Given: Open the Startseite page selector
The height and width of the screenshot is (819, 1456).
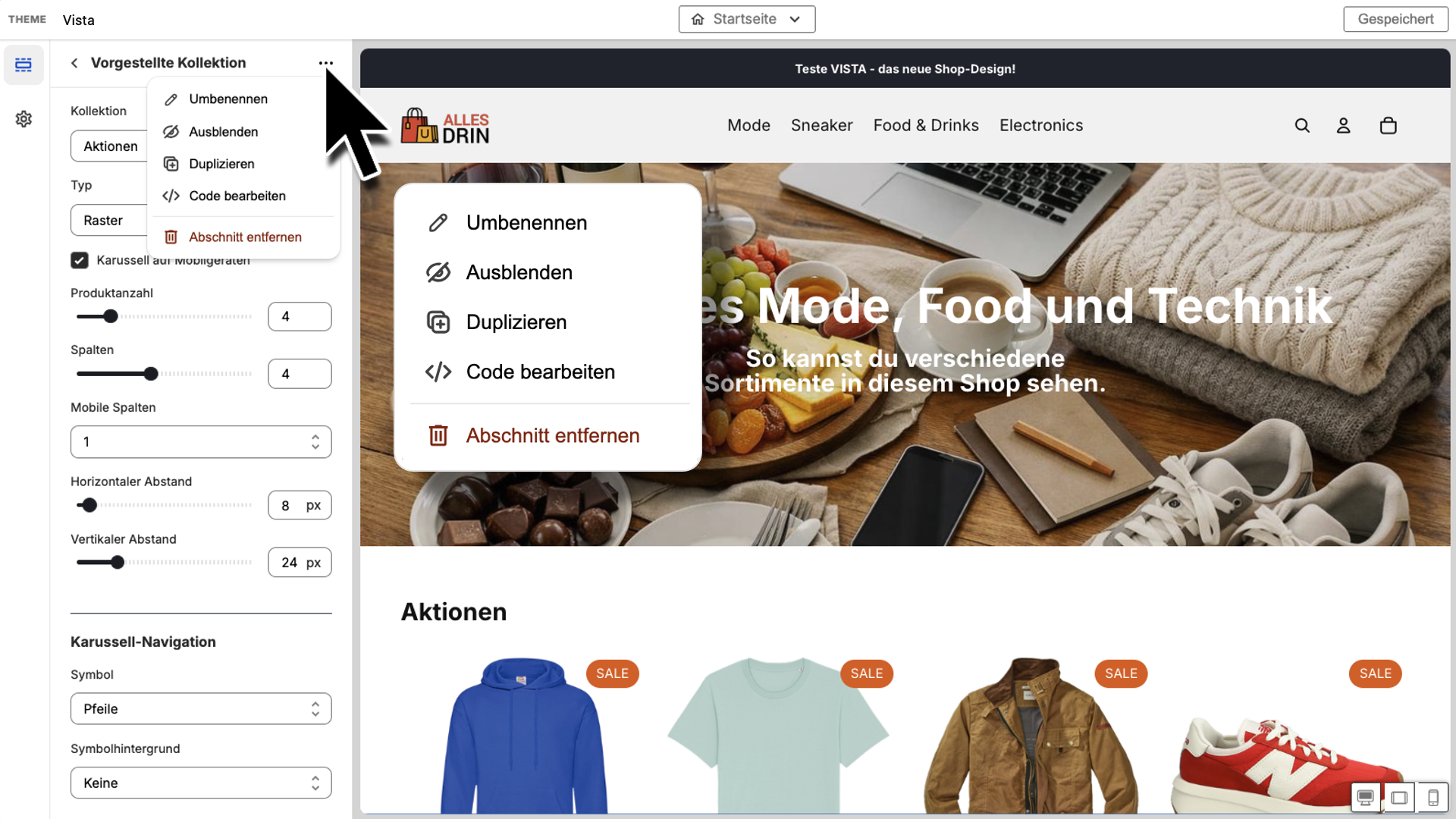Looking at the screenshot, I should [746, 19].
